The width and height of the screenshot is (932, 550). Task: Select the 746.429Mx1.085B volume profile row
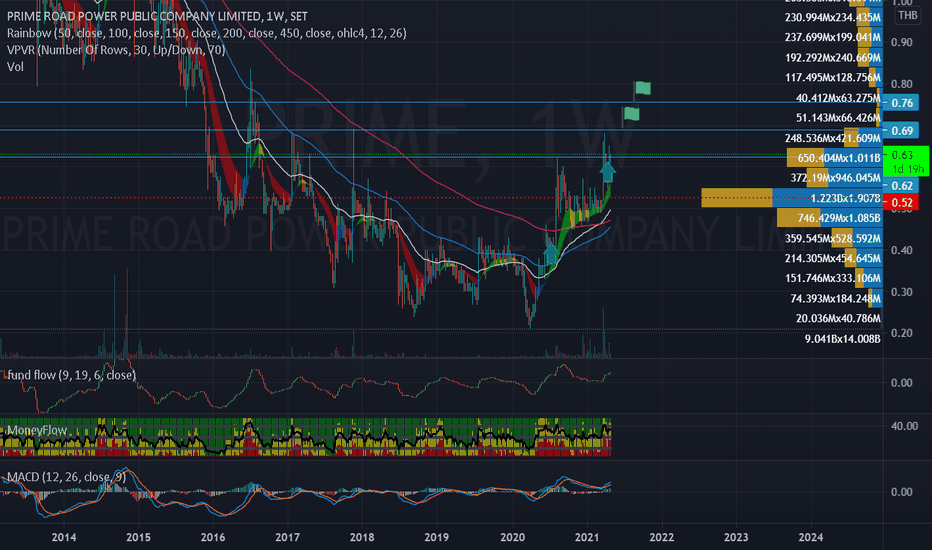(830, 218)
